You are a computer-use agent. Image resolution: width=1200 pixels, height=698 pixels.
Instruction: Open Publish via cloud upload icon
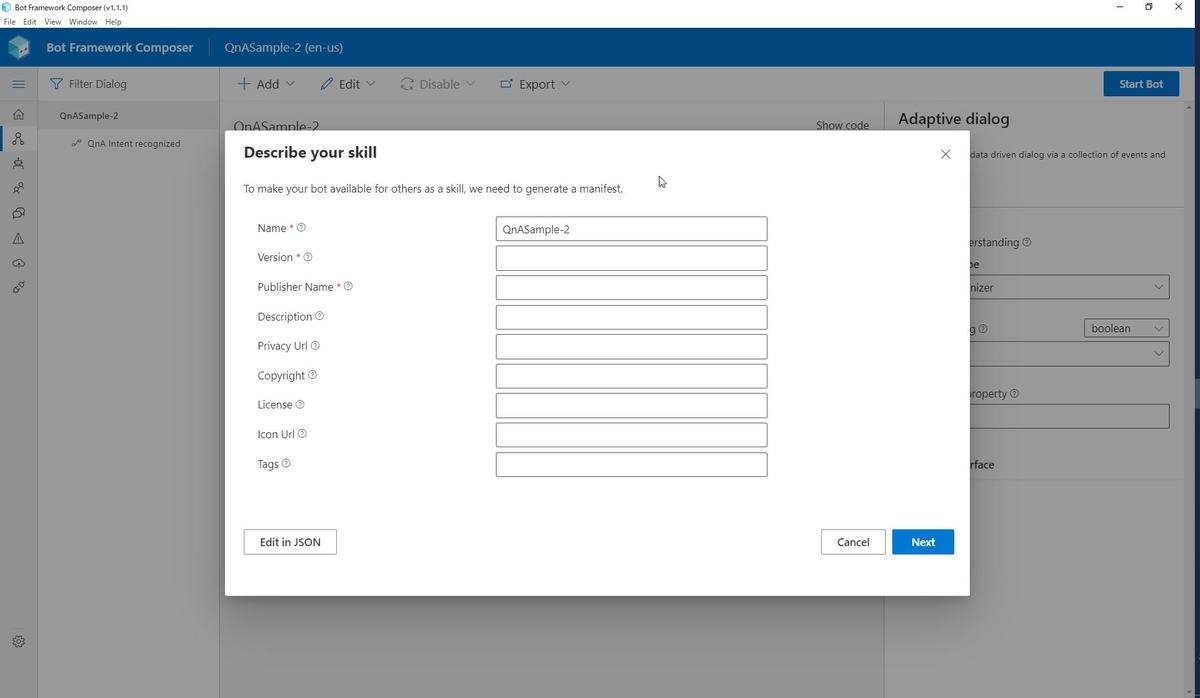click(x=18, y=263)
